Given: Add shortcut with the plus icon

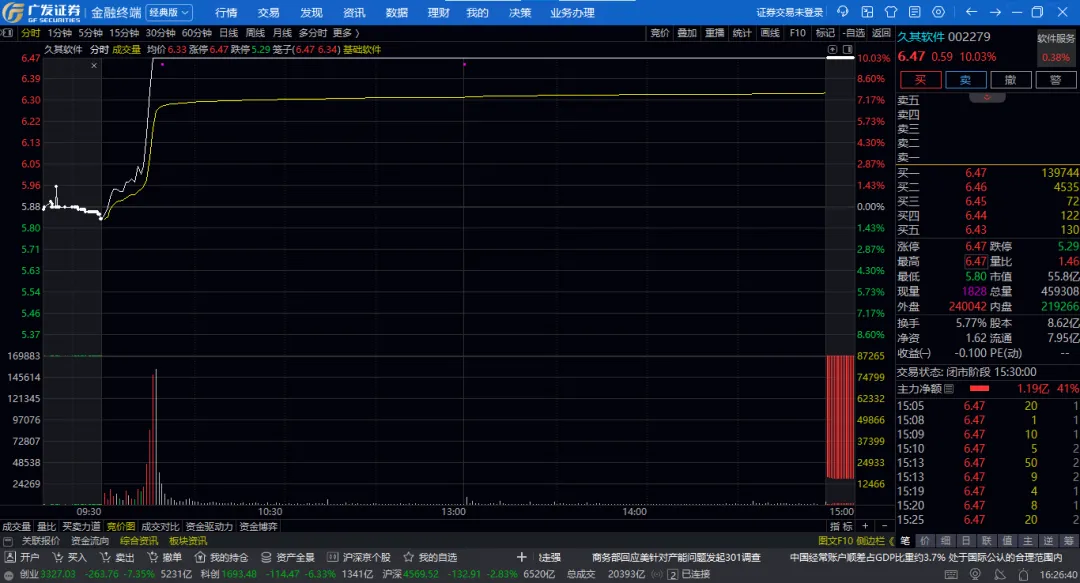Looking at the screenshot, I should 521,557.
